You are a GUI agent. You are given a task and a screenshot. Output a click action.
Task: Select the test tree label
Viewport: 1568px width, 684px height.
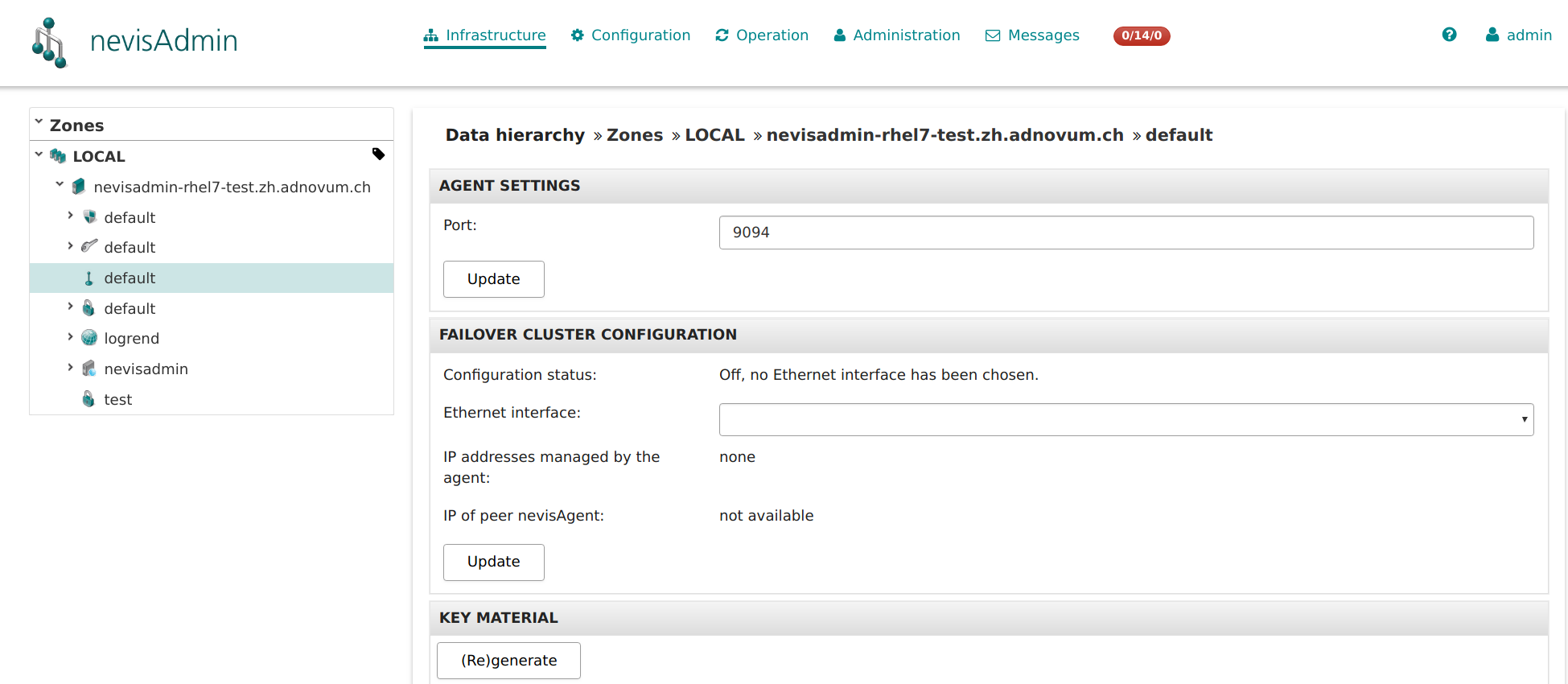click(x=118, y=400)
